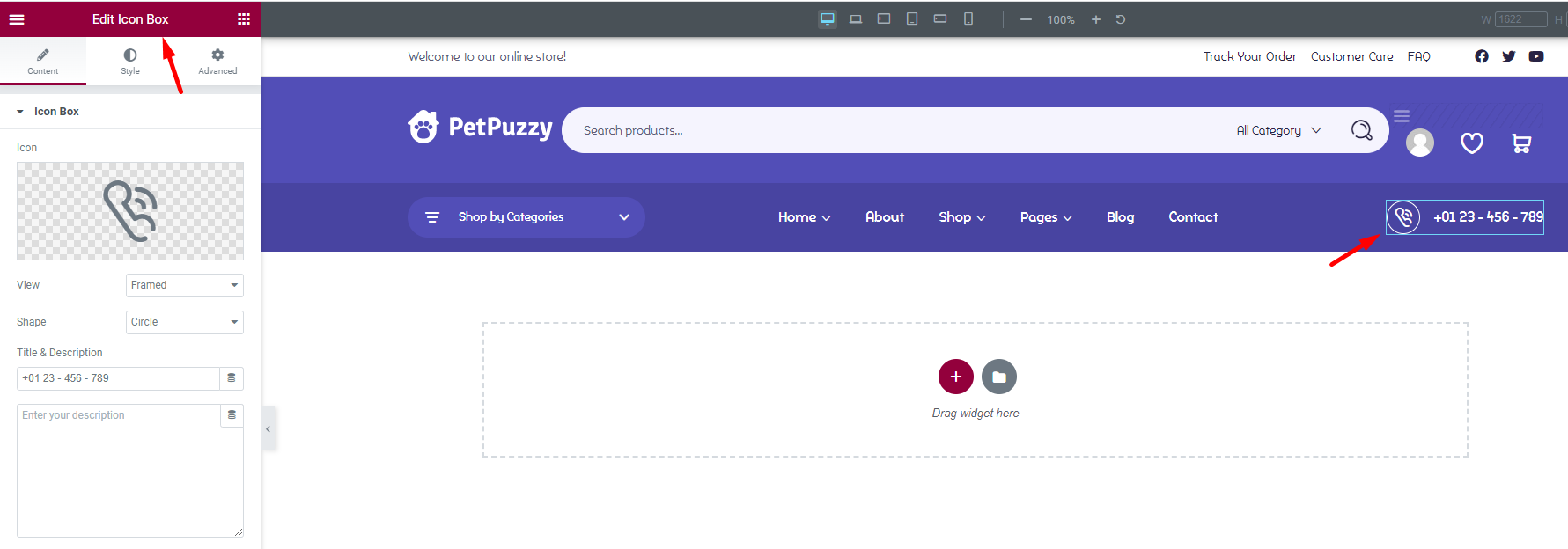The image size is (1568, 549).
Task: Open the Pages menu item
Action: (1046, 217)
